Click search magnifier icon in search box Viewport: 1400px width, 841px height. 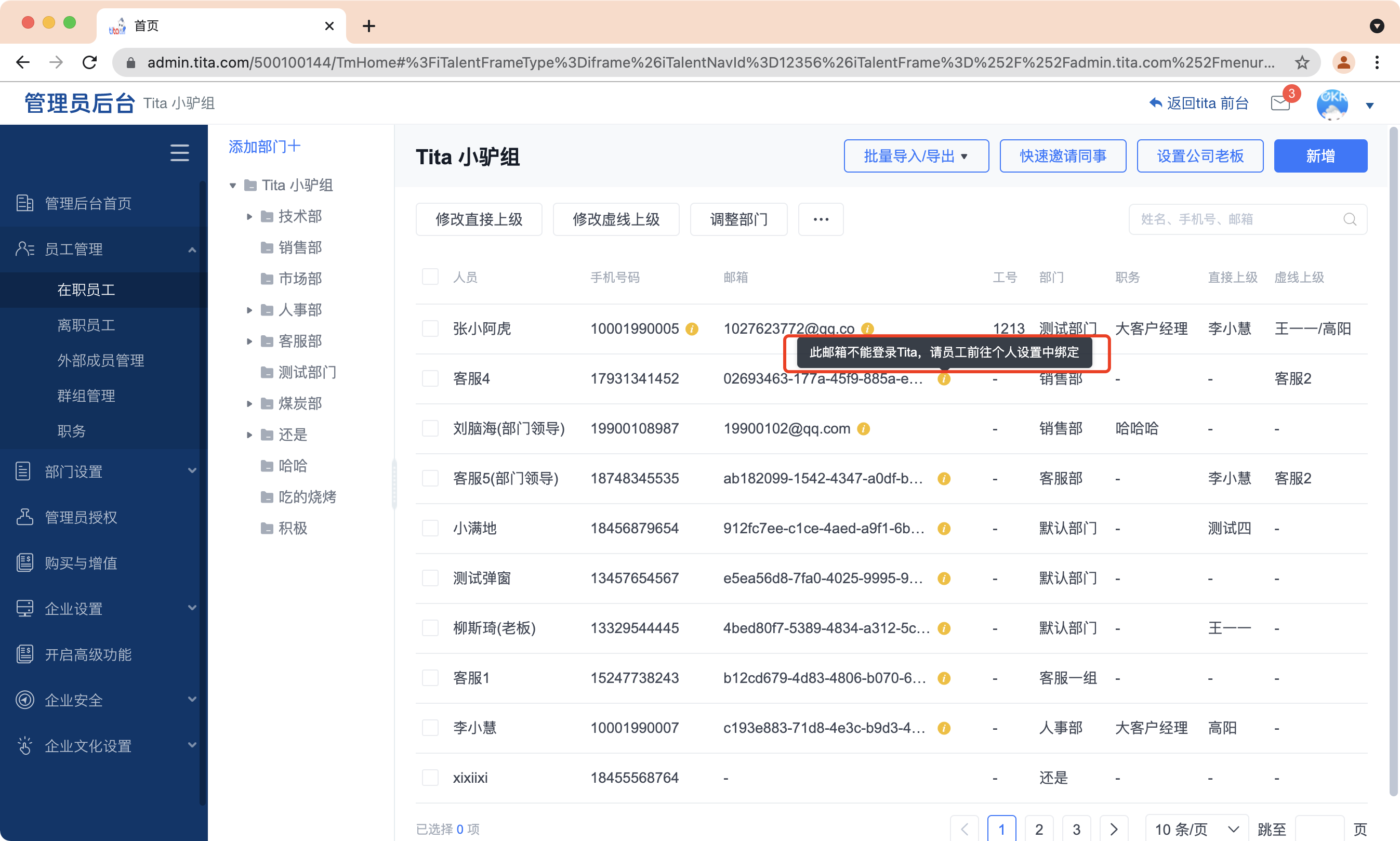pos(1350,219)
